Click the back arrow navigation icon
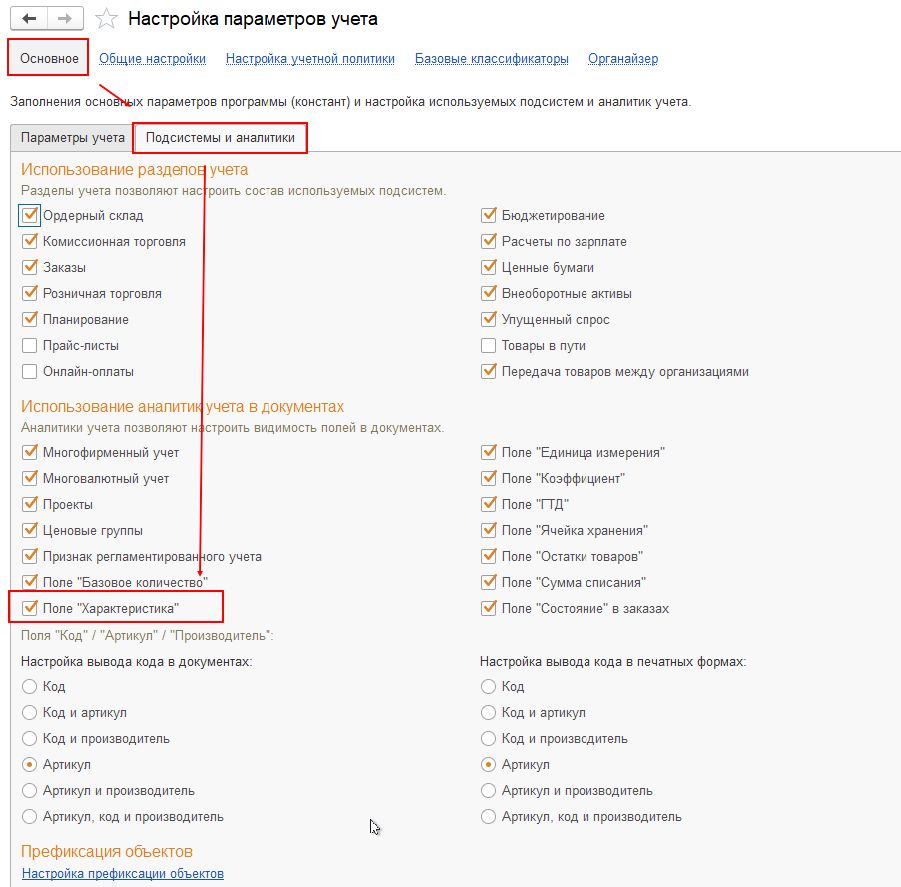 (x=29, y=19)
